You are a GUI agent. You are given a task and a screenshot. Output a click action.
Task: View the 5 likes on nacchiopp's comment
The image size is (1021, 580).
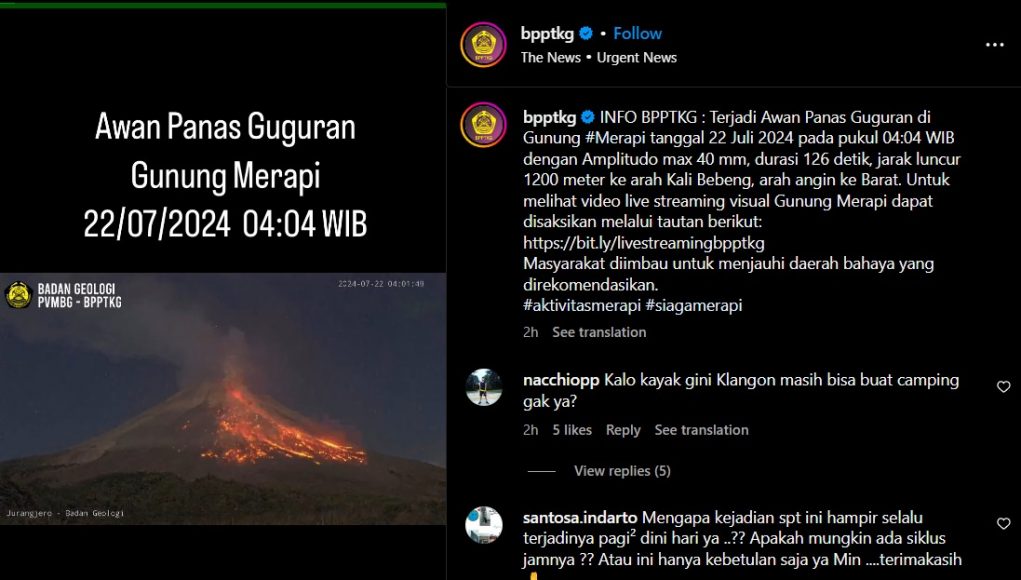coord(572,430)
